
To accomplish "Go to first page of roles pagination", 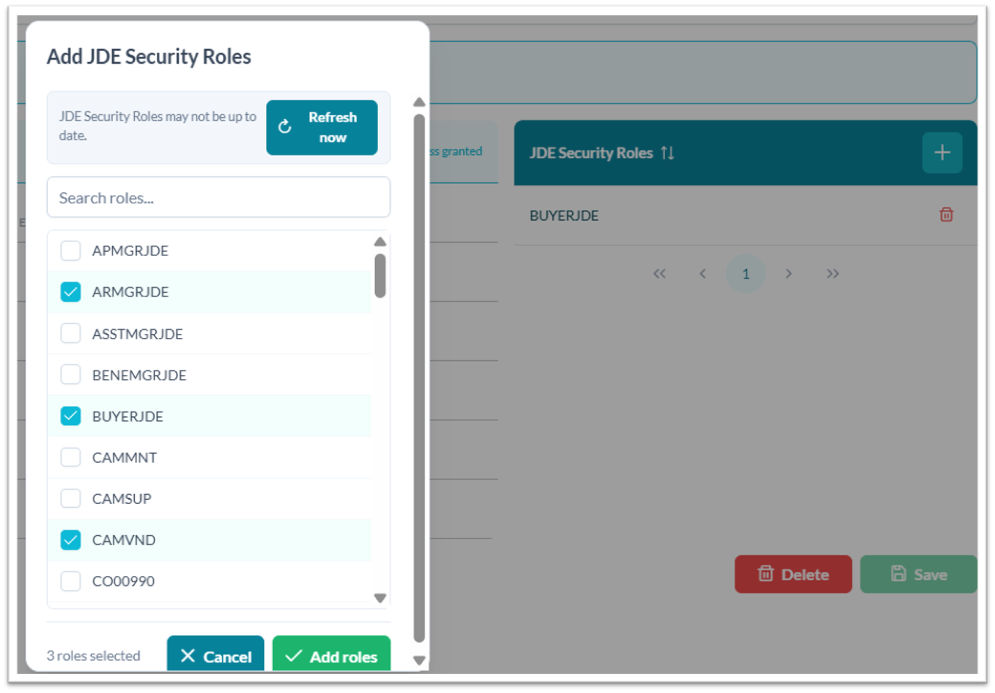I will pos(659,274).
